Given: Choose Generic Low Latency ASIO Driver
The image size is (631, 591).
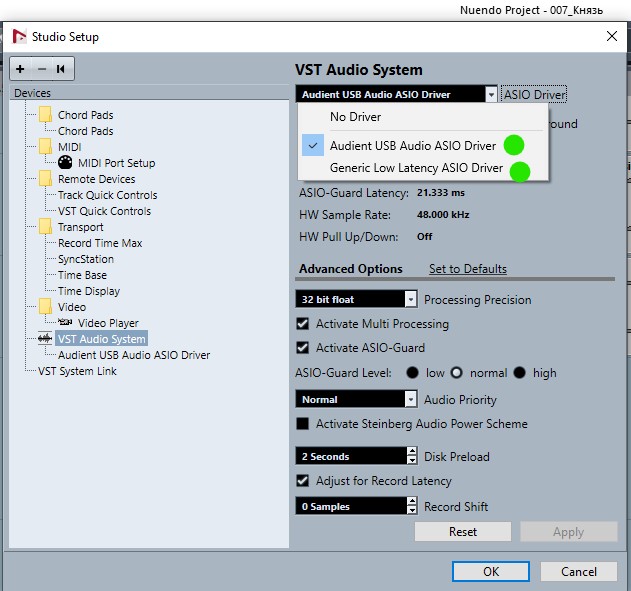Looking at the screenshot, I should [x=416, y=168].
